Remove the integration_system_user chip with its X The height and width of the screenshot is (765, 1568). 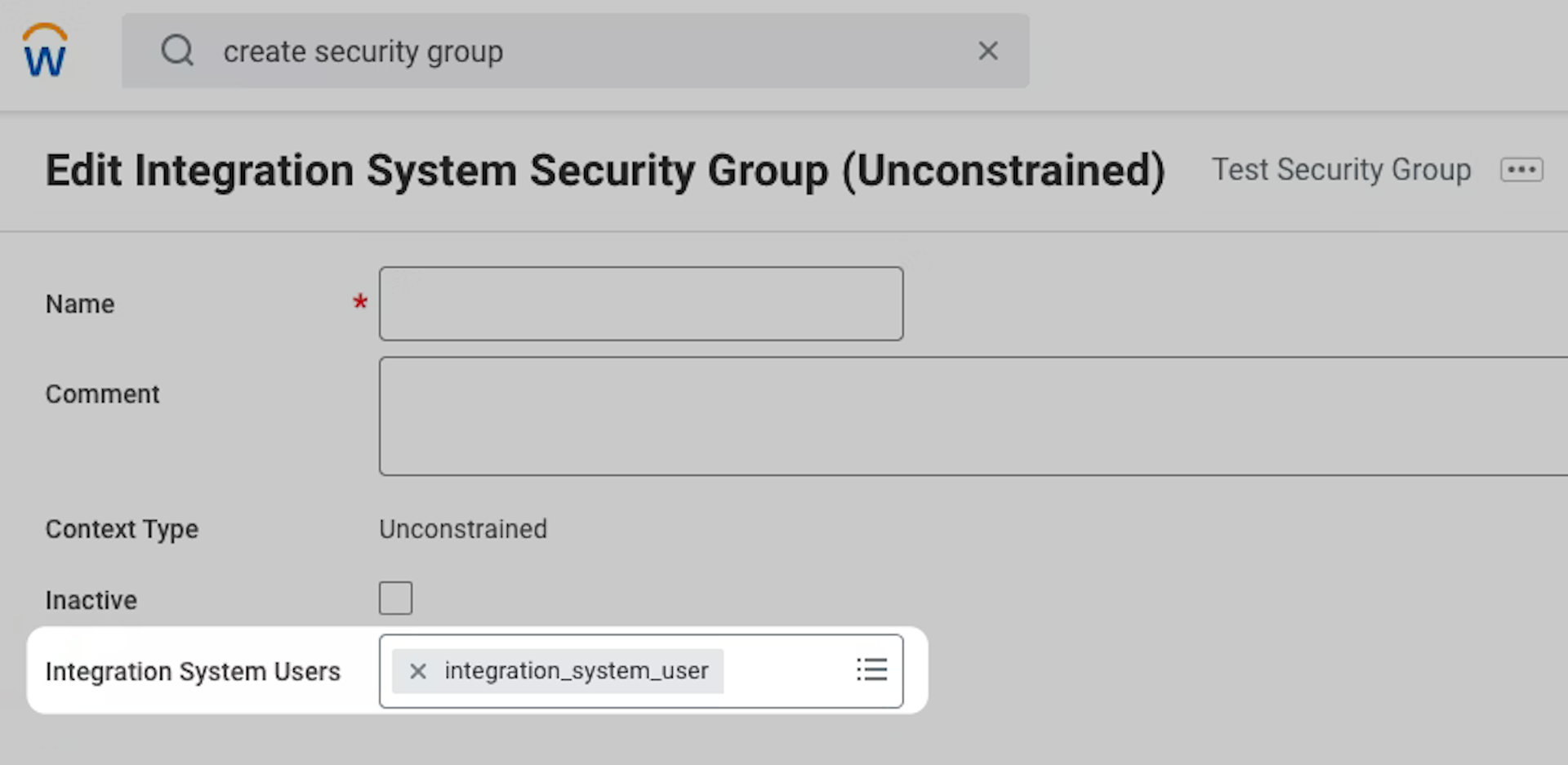418,671
